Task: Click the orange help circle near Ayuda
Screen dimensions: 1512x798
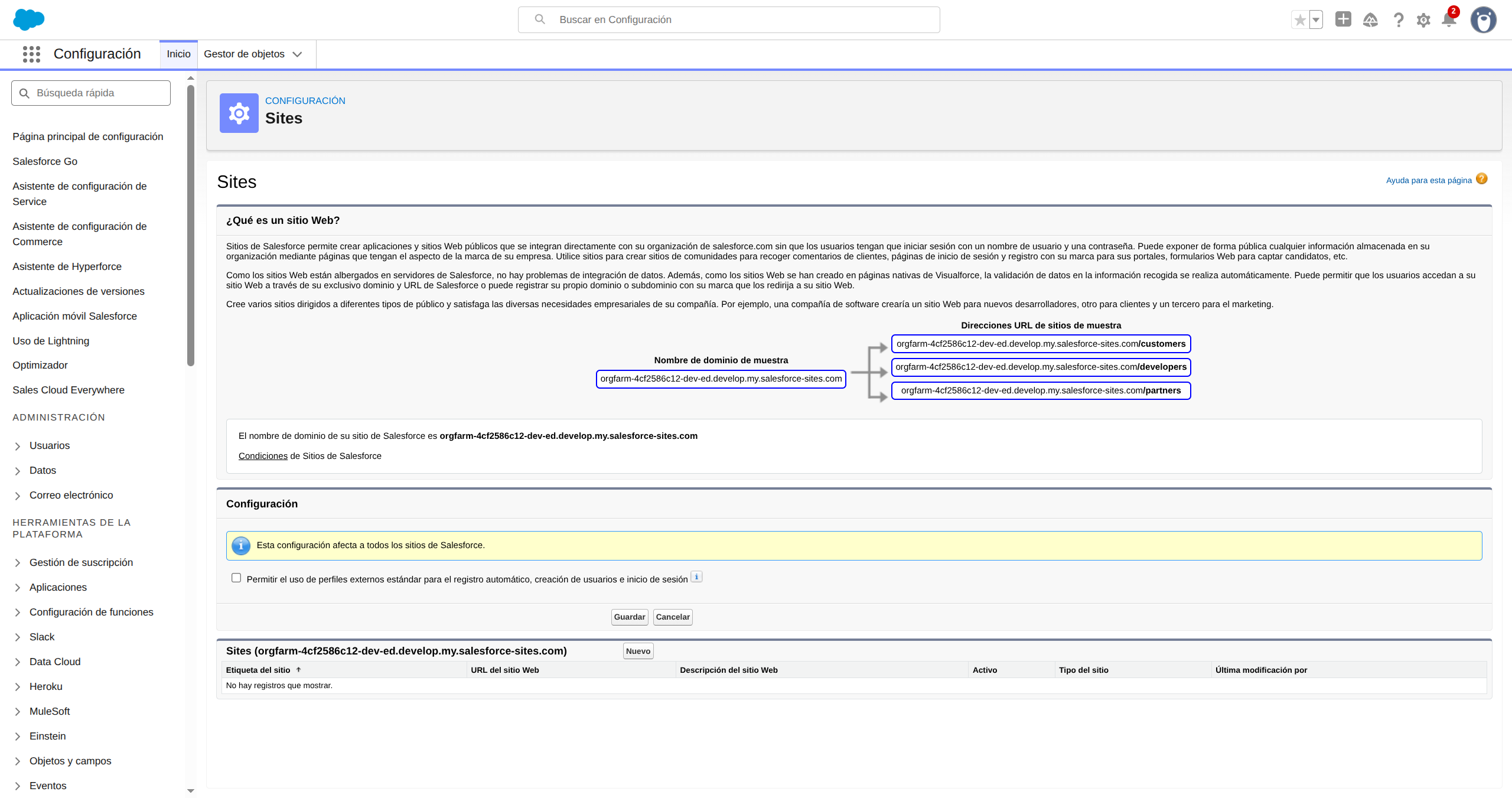Action: (x=1482, y=178)
